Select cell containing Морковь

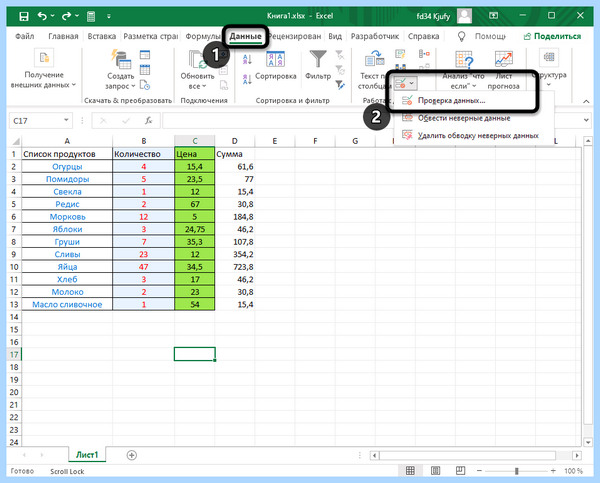coord(67,217)
